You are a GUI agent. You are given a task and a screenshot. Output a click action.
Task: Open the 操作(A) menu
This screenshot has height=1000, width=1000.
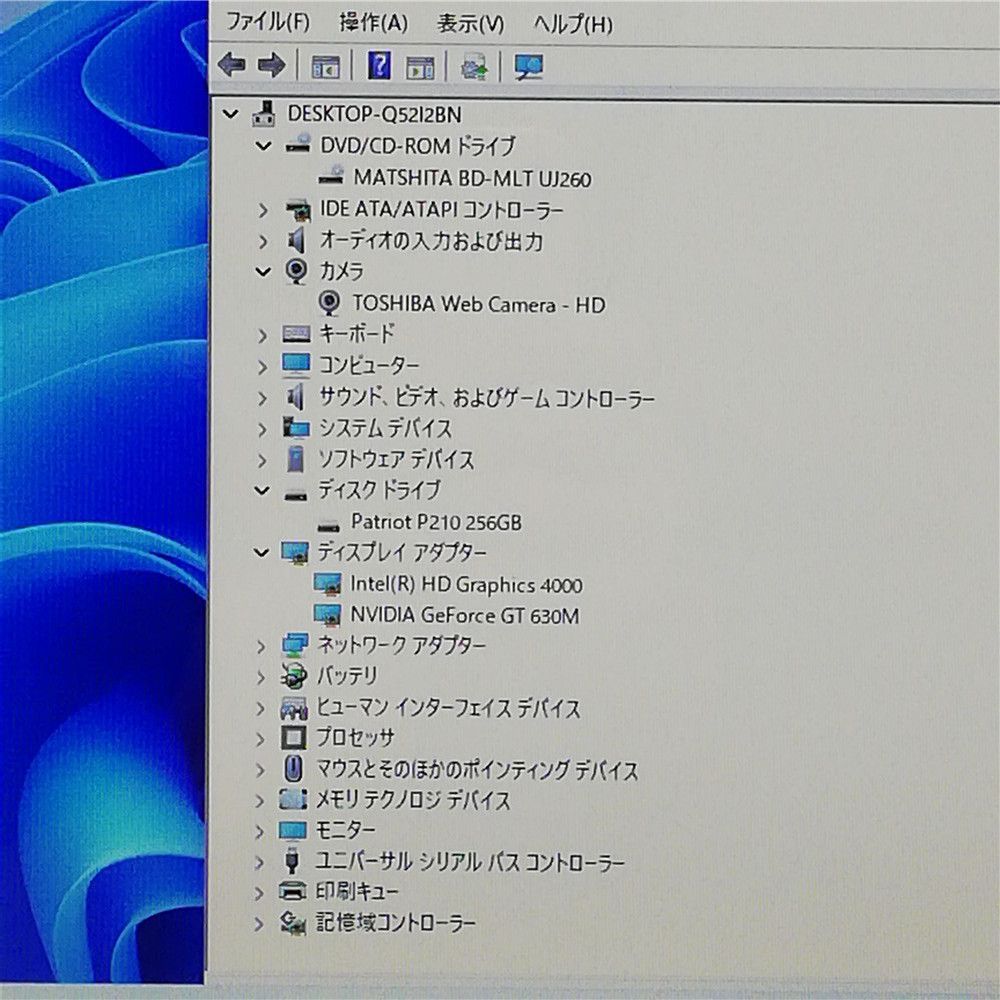(373, 23)
